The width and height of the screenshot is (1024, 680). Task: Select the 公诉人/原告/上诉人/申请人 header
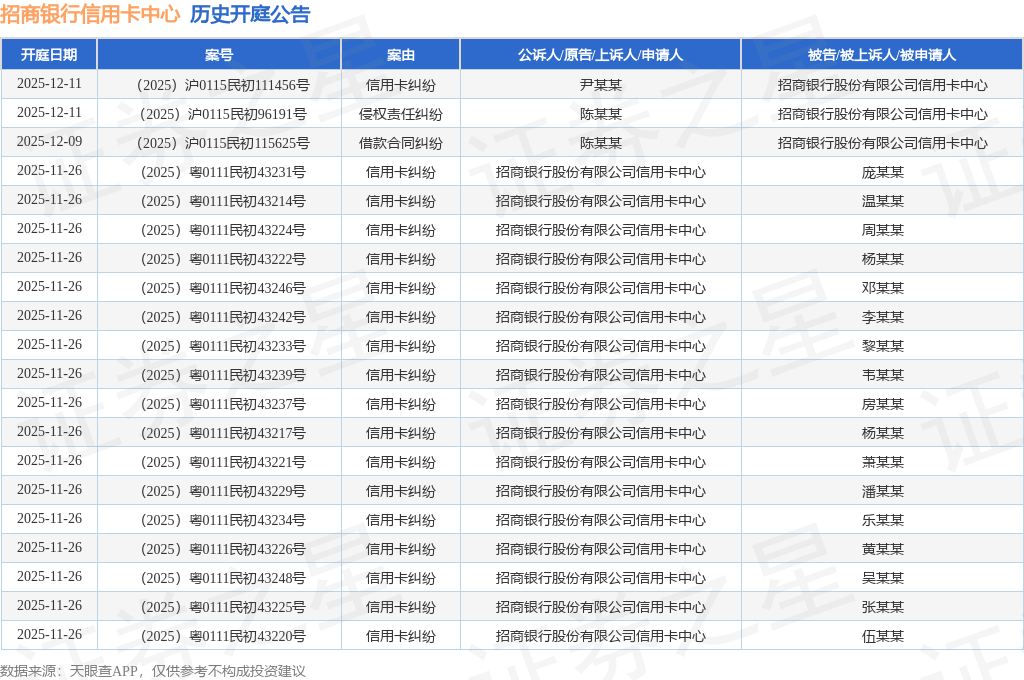[600, 55]
